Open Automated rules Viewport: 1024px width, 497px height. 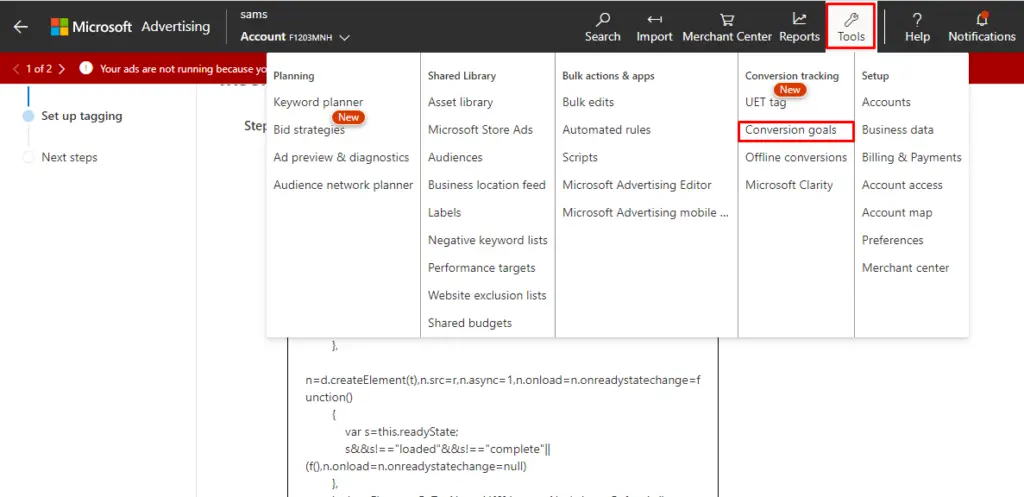pyautogui.click(x=606, y=130)
